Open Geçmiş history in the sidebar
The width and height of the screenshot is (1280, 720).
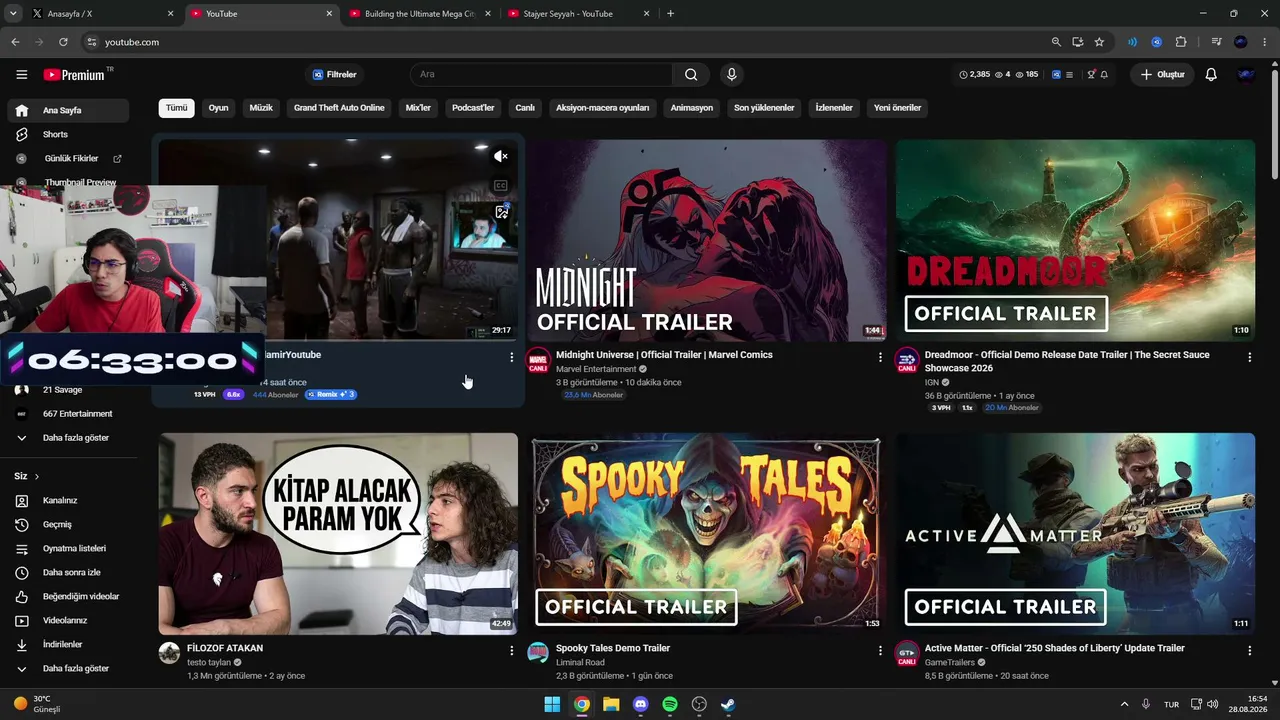68,524
